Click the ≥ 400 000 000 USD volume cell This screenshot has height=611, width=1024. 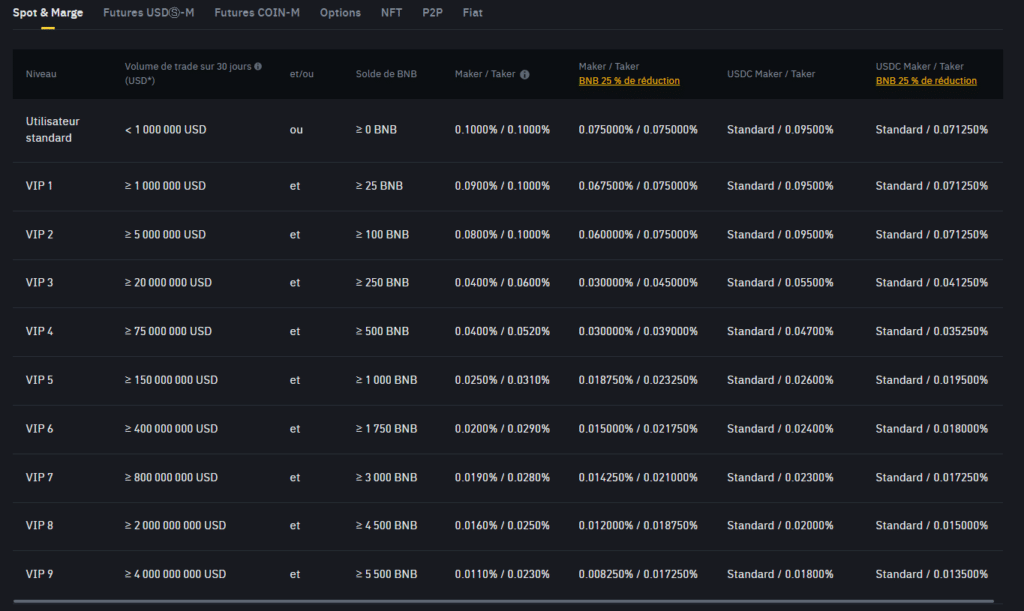point(171,429)
